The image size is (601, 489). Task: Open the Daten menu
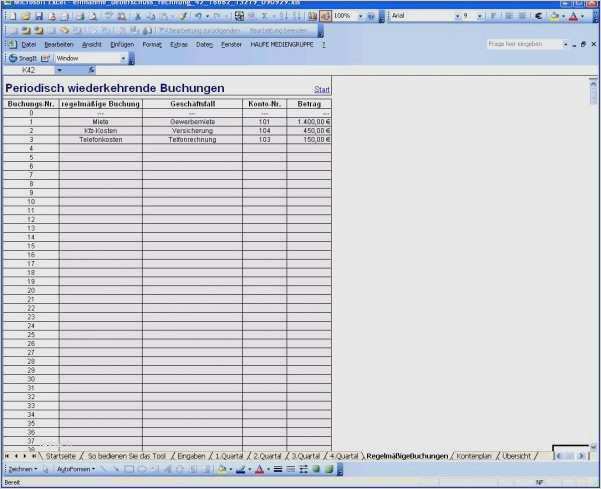204,44
